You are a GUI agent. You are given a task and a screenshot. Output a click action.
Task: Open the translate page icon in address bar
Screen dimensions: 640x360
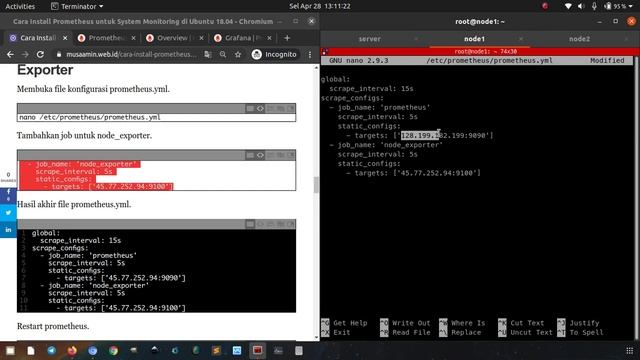point(208,54)
